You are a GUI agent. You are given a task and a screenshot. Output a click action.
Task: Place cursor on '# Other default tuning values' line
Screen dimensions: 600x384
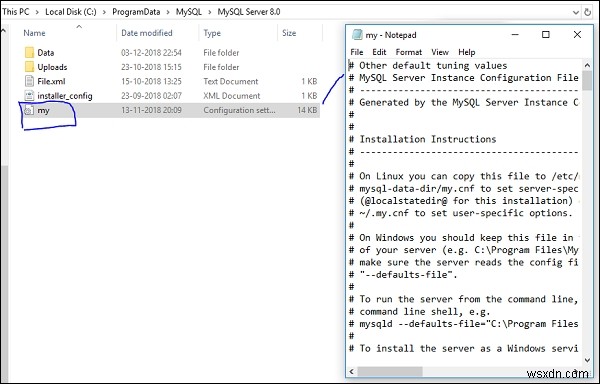[428, 66]
